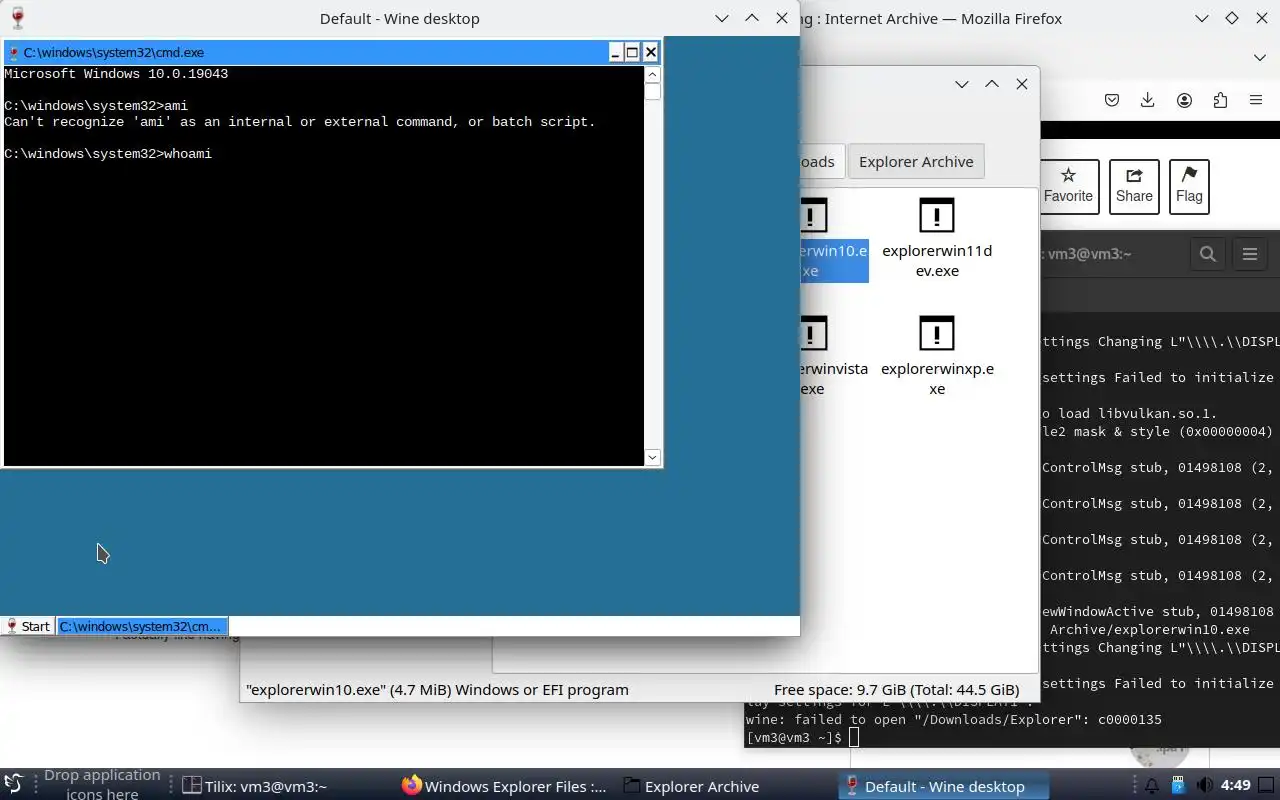Switch to Firefox Windows Explorer Files taskbar entry
The image size is (1280, 800).
point(505,786)
